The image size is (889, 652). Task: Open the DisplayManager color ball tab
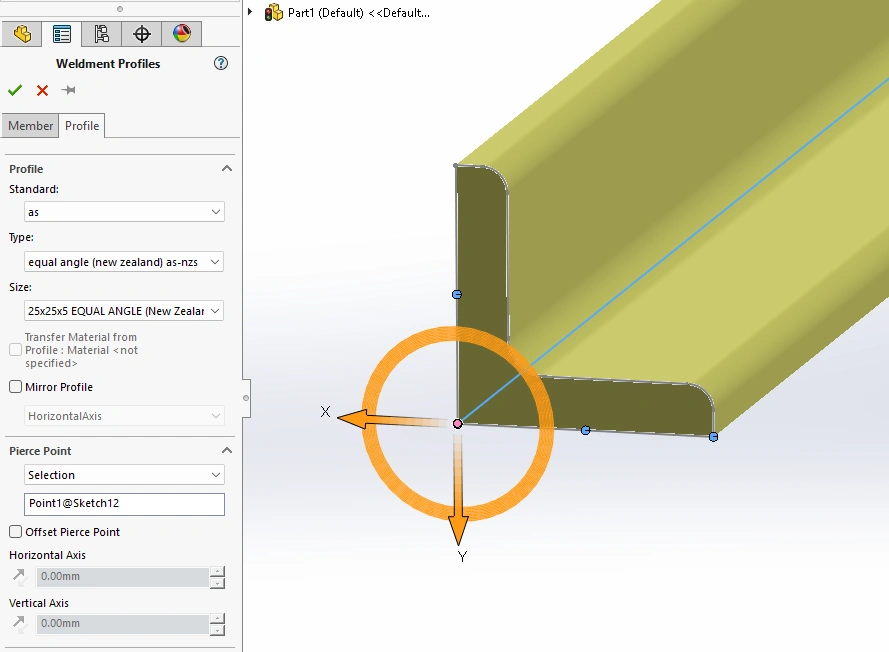(181, 34)
